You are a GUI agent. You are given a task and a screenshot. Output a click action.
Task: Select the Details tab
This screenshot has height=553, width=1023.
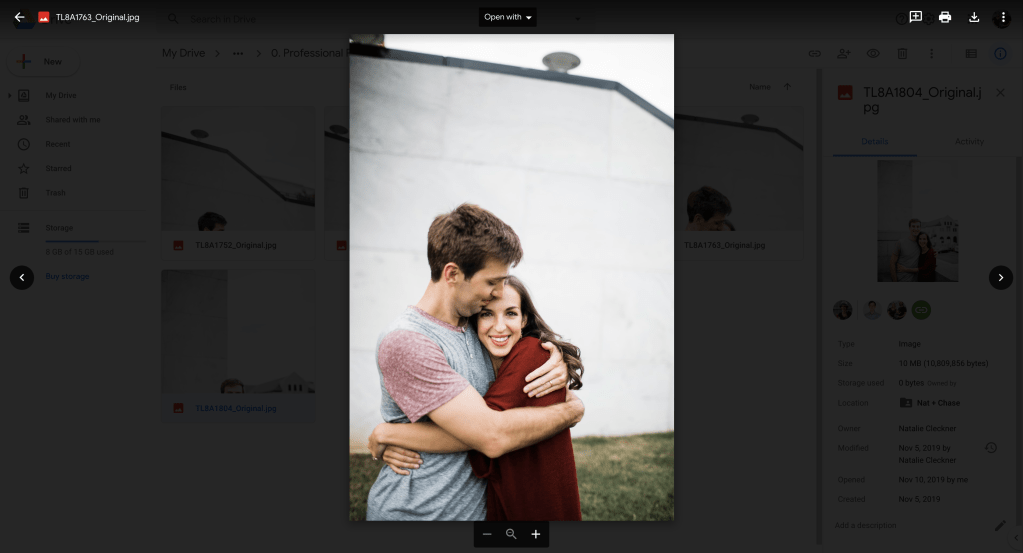click(x=874, y=142)
